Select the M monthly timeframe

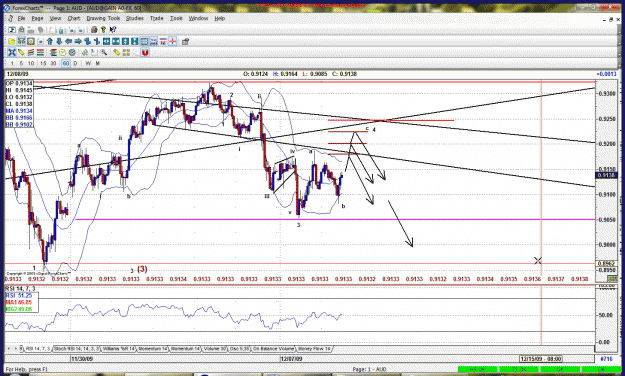(x=97, y=63)
